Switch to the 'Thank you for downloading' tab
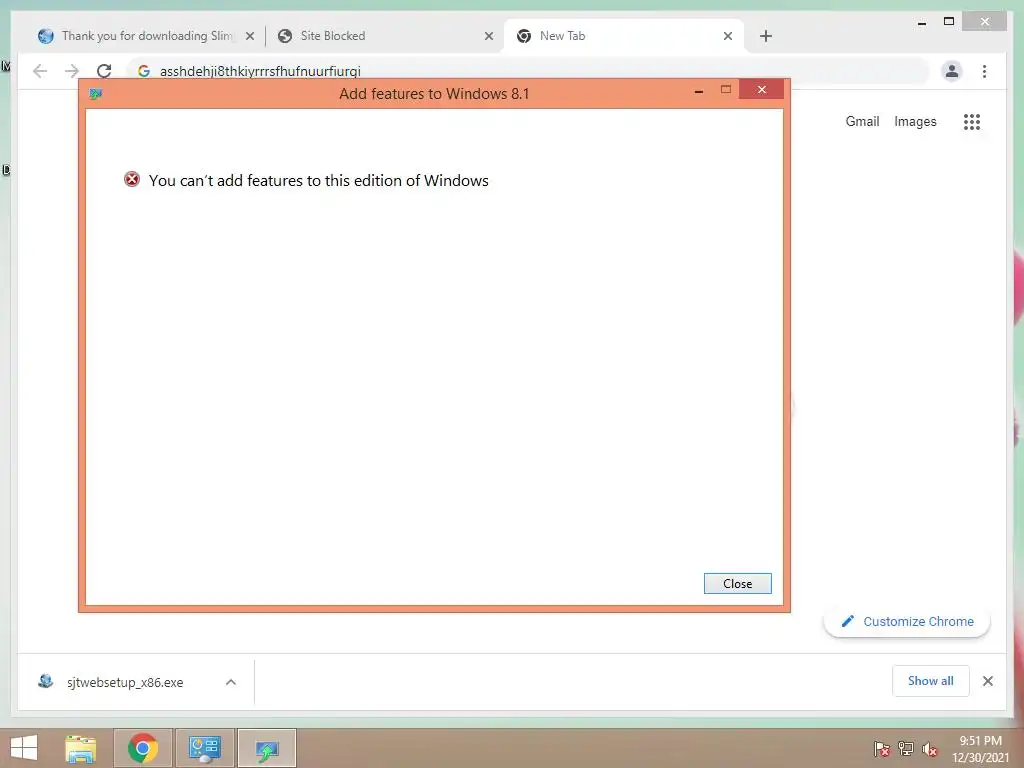This screenshot has height=768, width=1024. pyautogui.click(x=144, y=36)
